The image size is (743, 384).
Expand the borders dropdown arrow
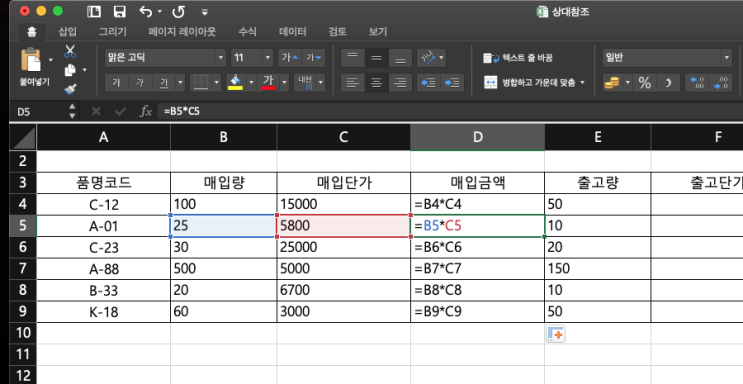pyautogui.click(x=217, y=82)
